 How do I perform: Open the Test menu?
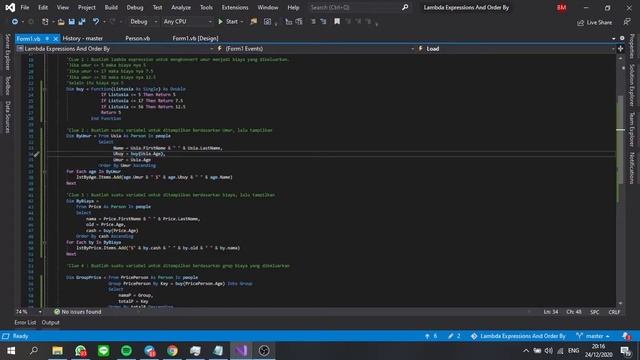point(157,7)
